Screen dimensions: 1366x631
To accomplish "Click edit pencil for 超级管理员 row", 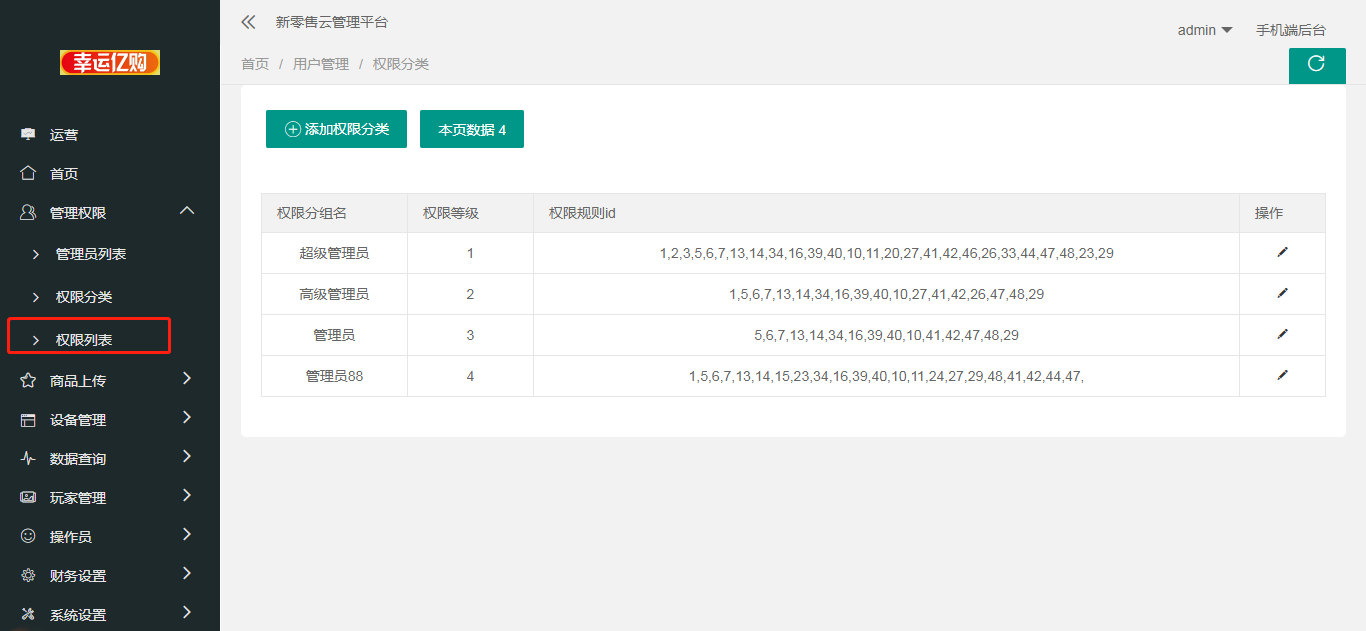I will 1282,253.
